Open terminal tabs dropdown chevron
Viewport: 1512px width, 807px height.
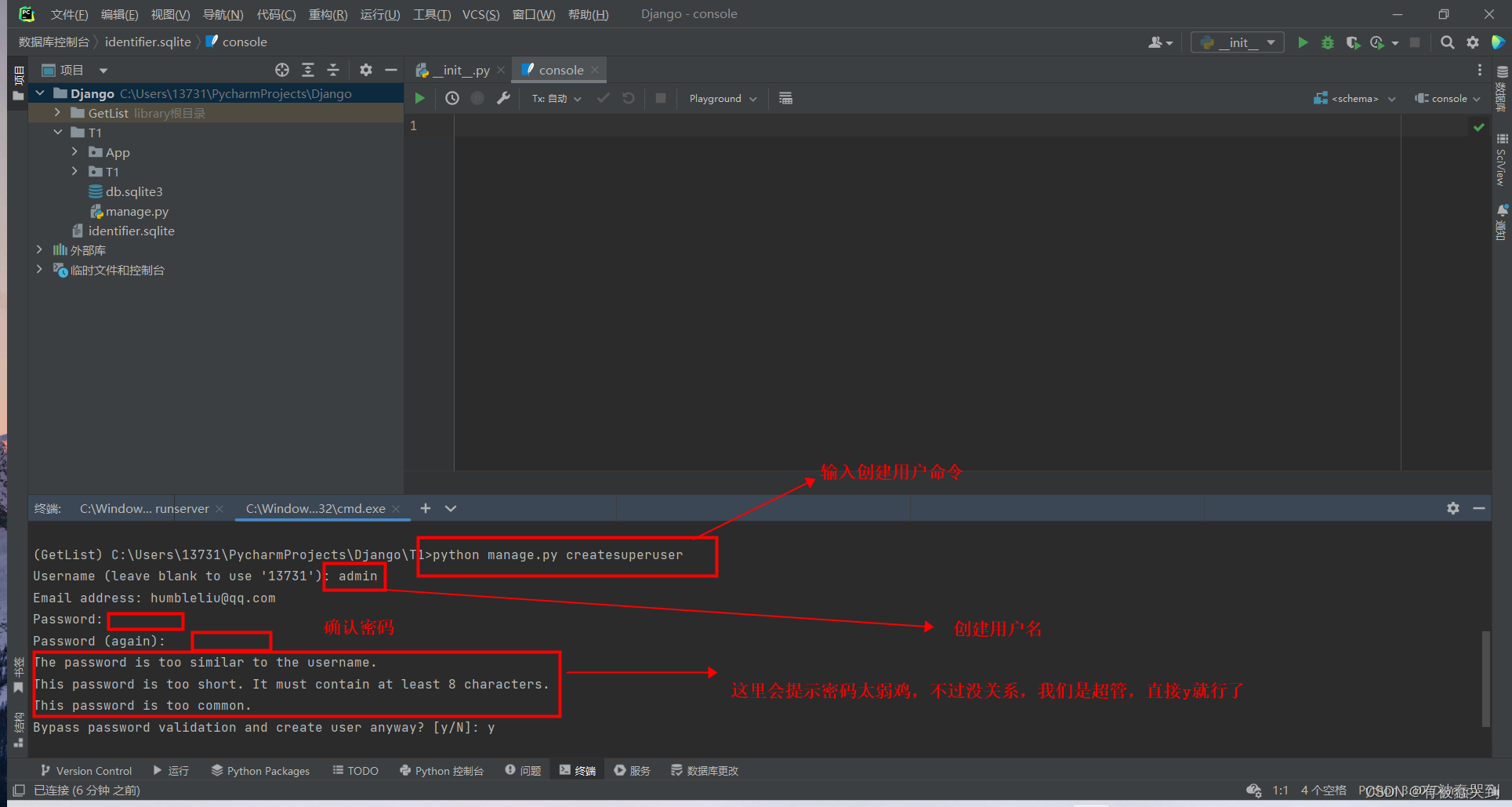point(451,508)
